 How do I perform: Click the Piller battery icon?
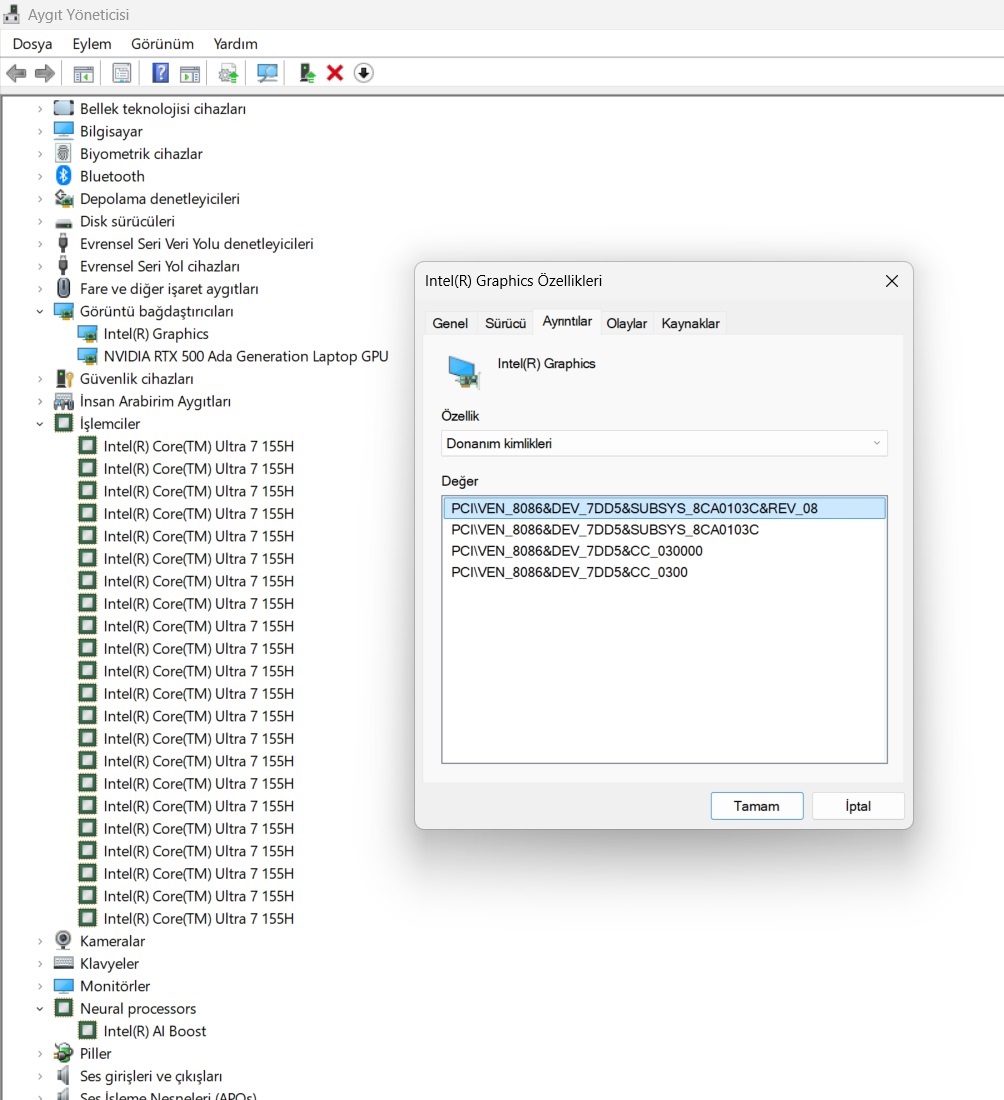point(64,1053)
